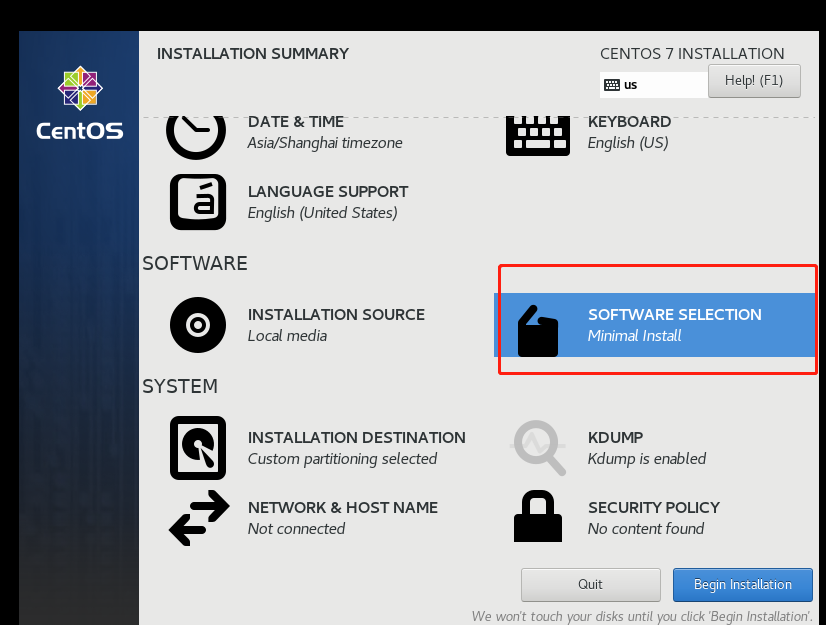Select the SECURITY POLICY label
The height and width of the screenshot is (625, 826).
click(x=654, y=507)
